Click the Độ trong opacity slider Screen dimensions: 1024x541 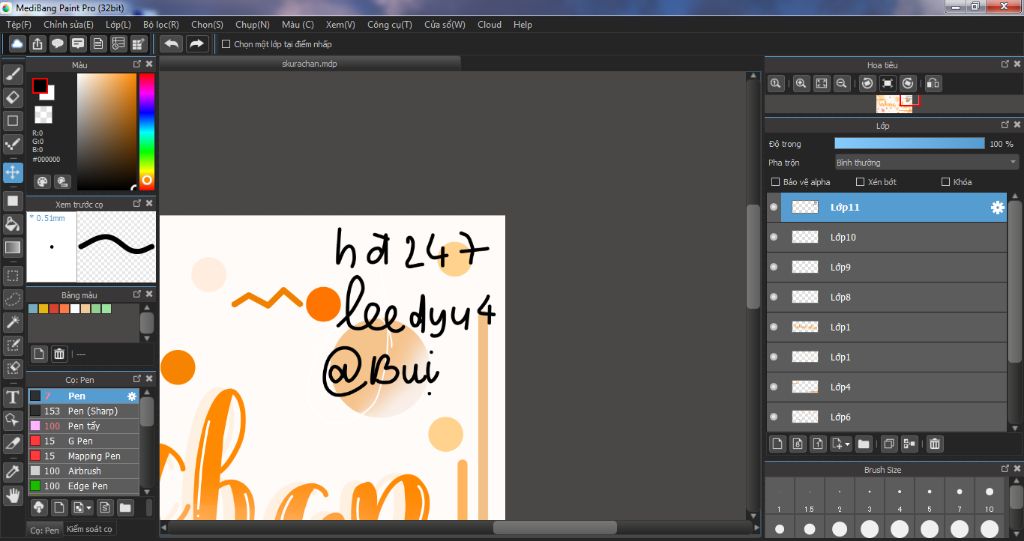click(x=909, y=143)
